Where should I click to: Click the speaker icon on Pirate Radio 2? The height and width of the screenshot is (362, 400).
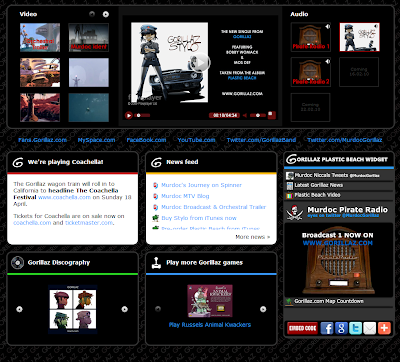click(327, 62)
